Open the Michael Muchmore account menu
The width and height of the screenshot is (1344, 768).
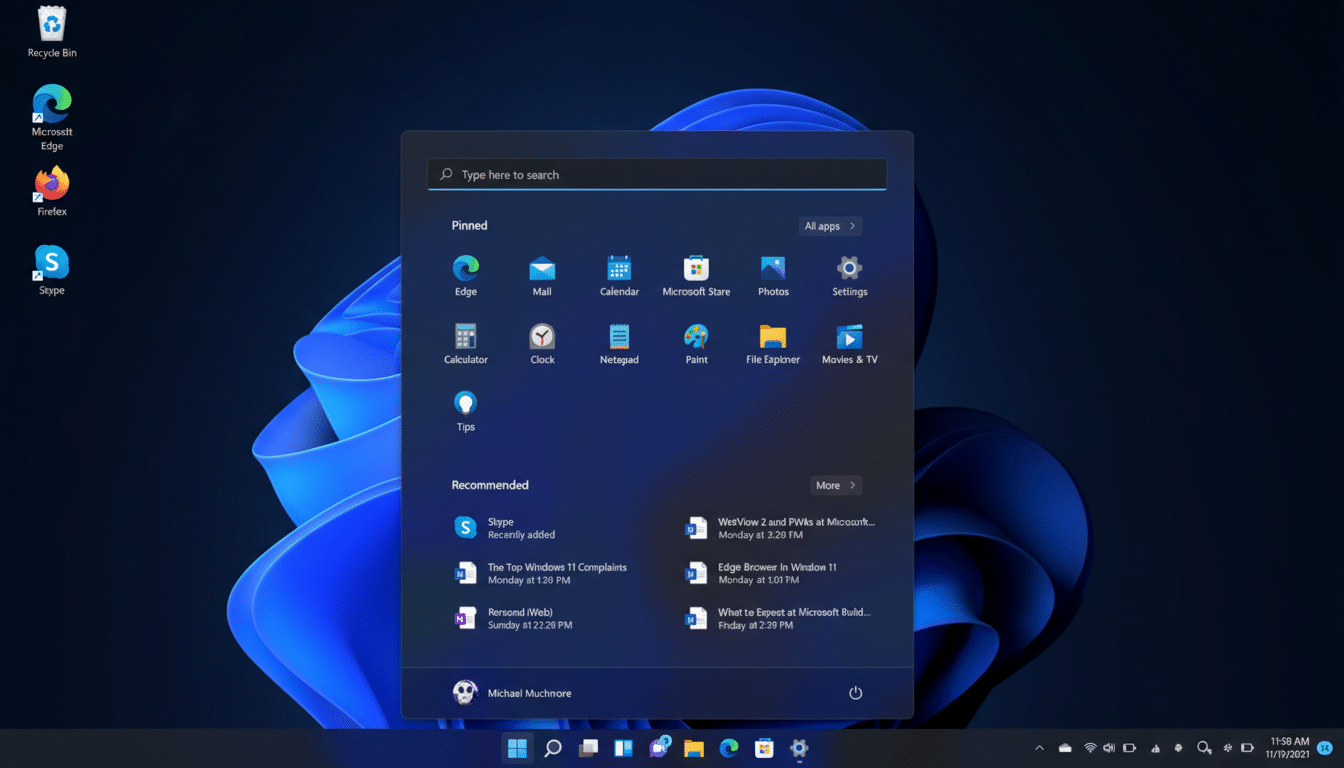(x=512, y=692)
